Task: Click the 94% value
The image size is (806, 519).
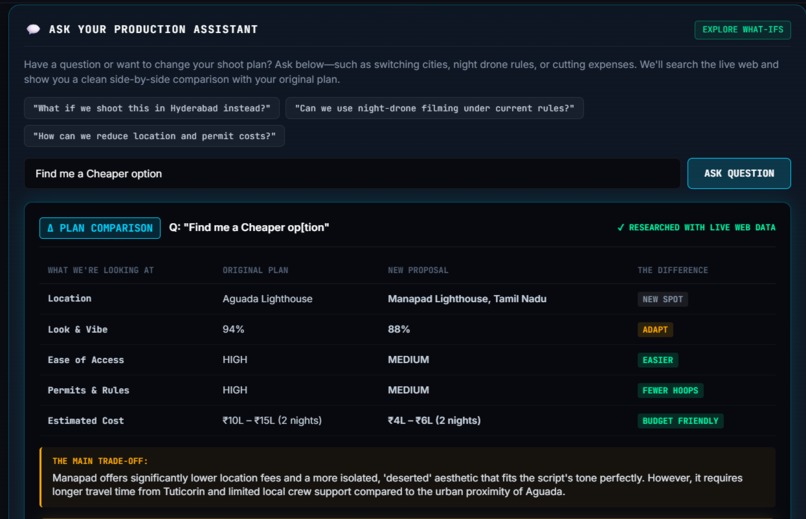Action: click(233, 329)
